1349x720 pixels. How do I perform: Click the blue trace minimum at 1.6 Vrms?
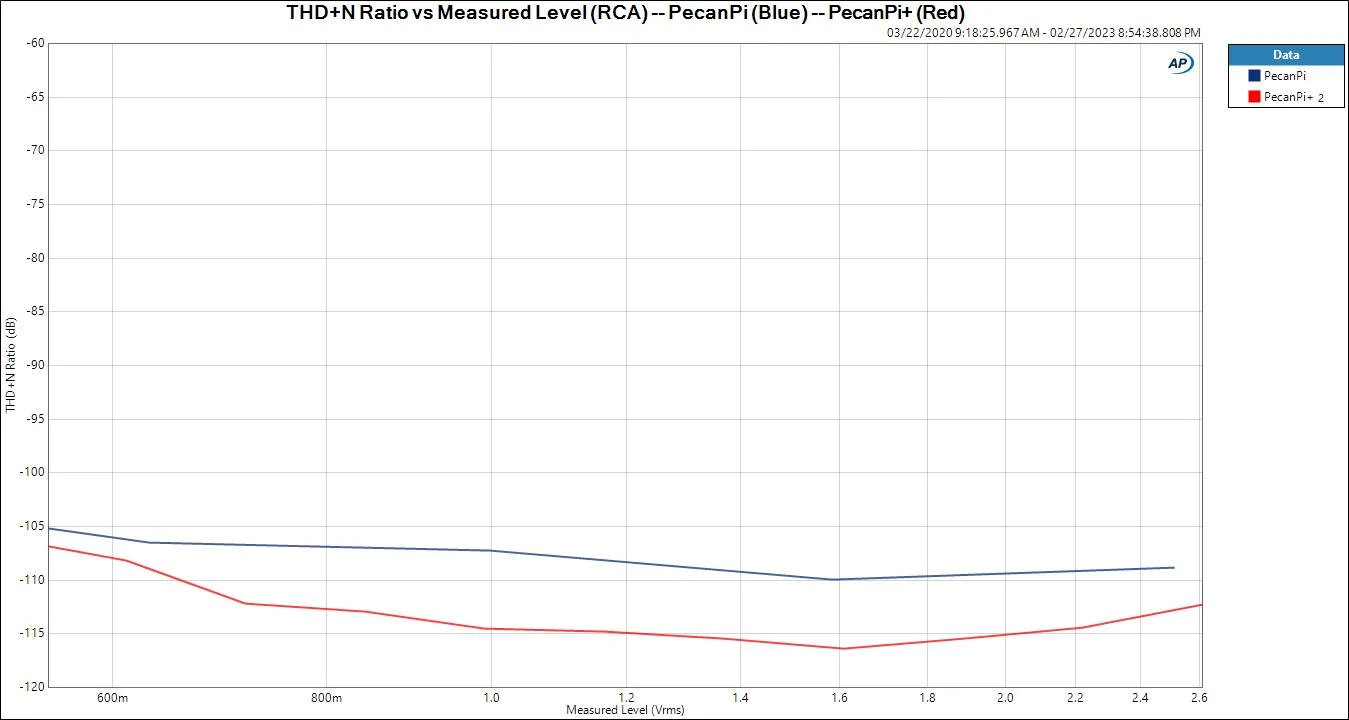[x=835, y=579]
